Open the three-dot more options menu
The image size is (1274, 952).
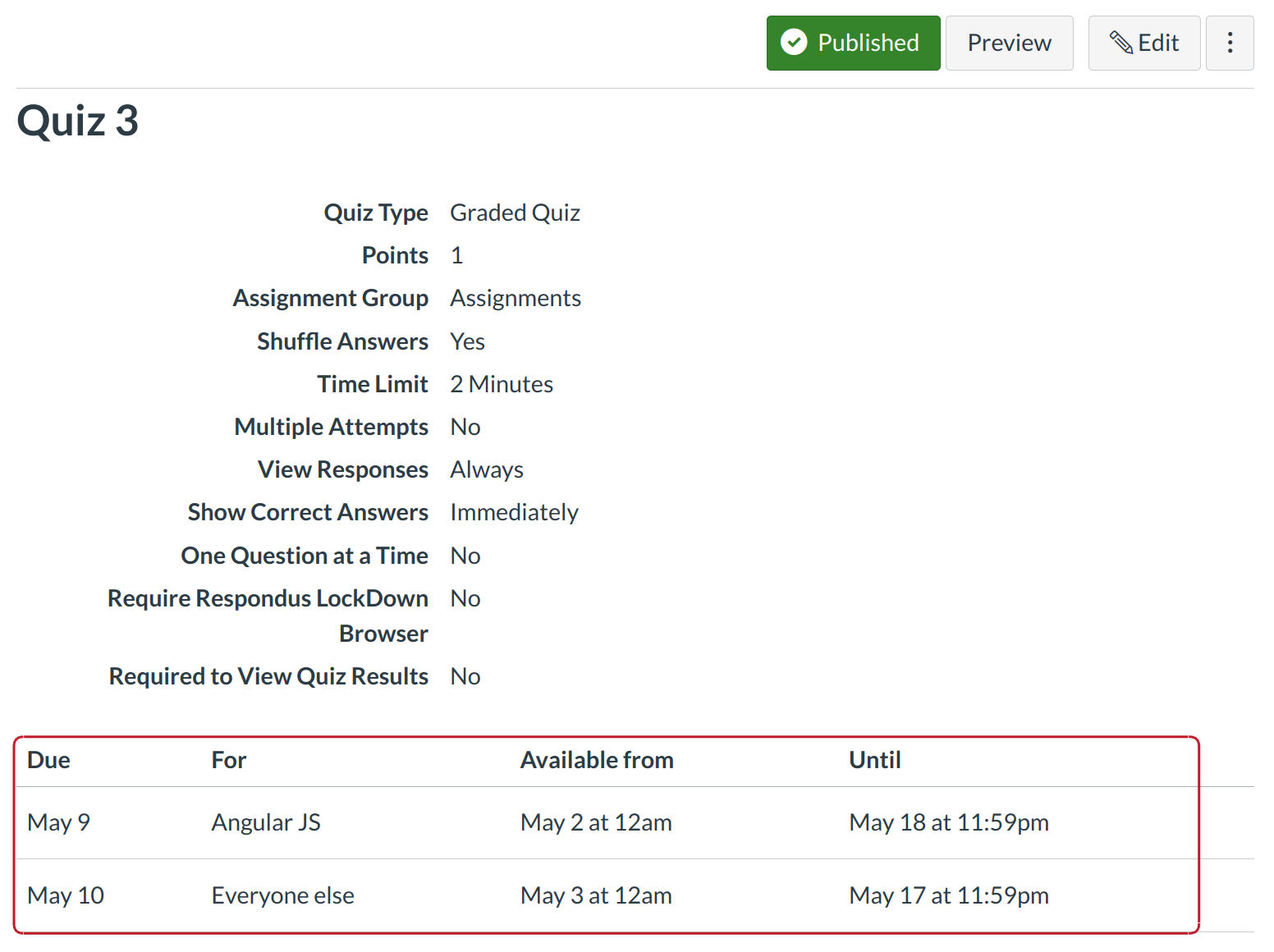coord(1229,43)
